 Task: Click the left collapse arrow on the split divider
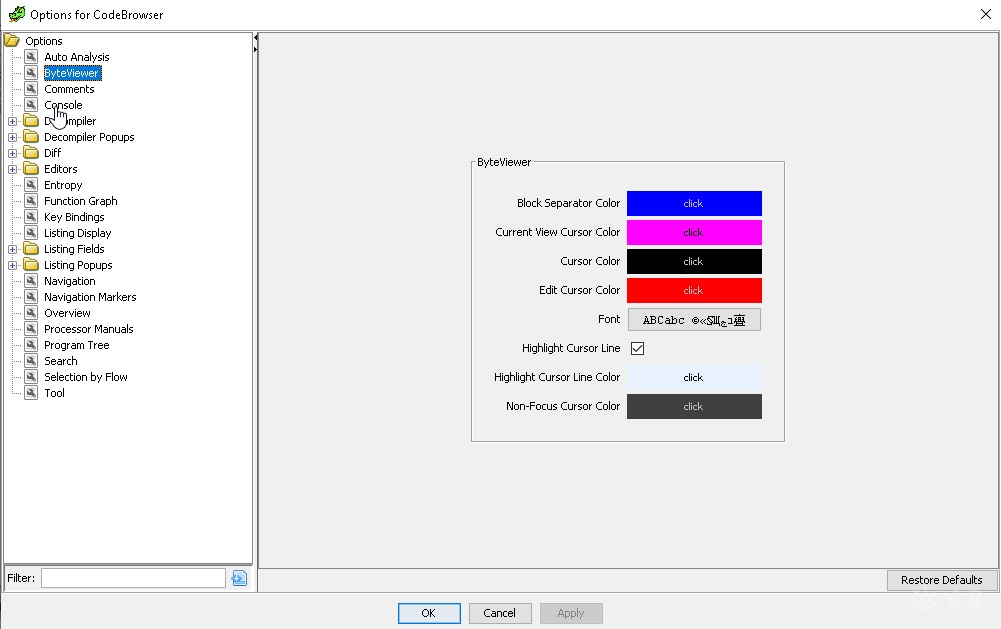[255, 38]
